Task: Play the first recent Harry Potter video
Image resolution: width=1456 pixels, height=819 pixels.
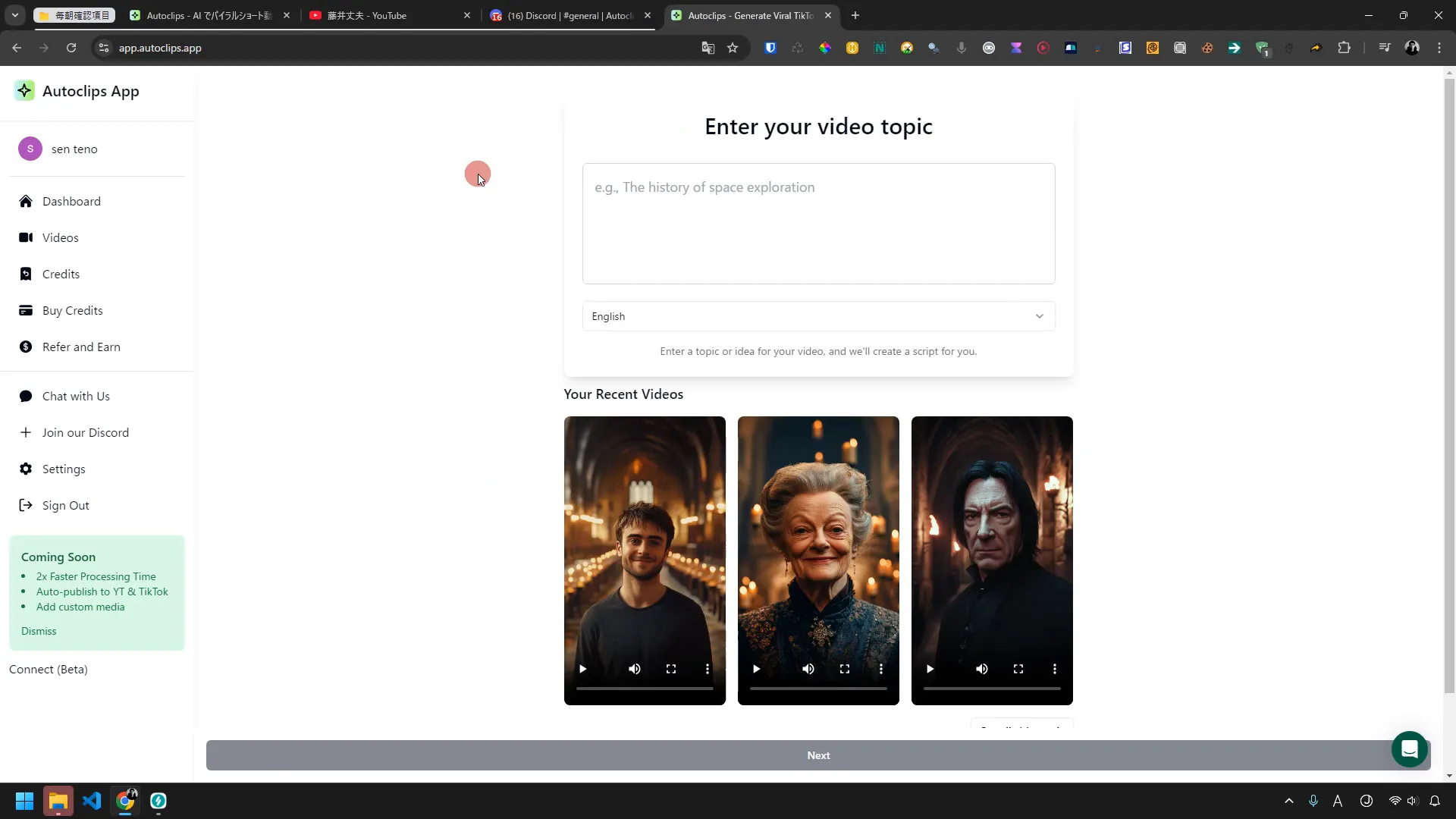Action: pyautogui.click(x=583, y=668)
